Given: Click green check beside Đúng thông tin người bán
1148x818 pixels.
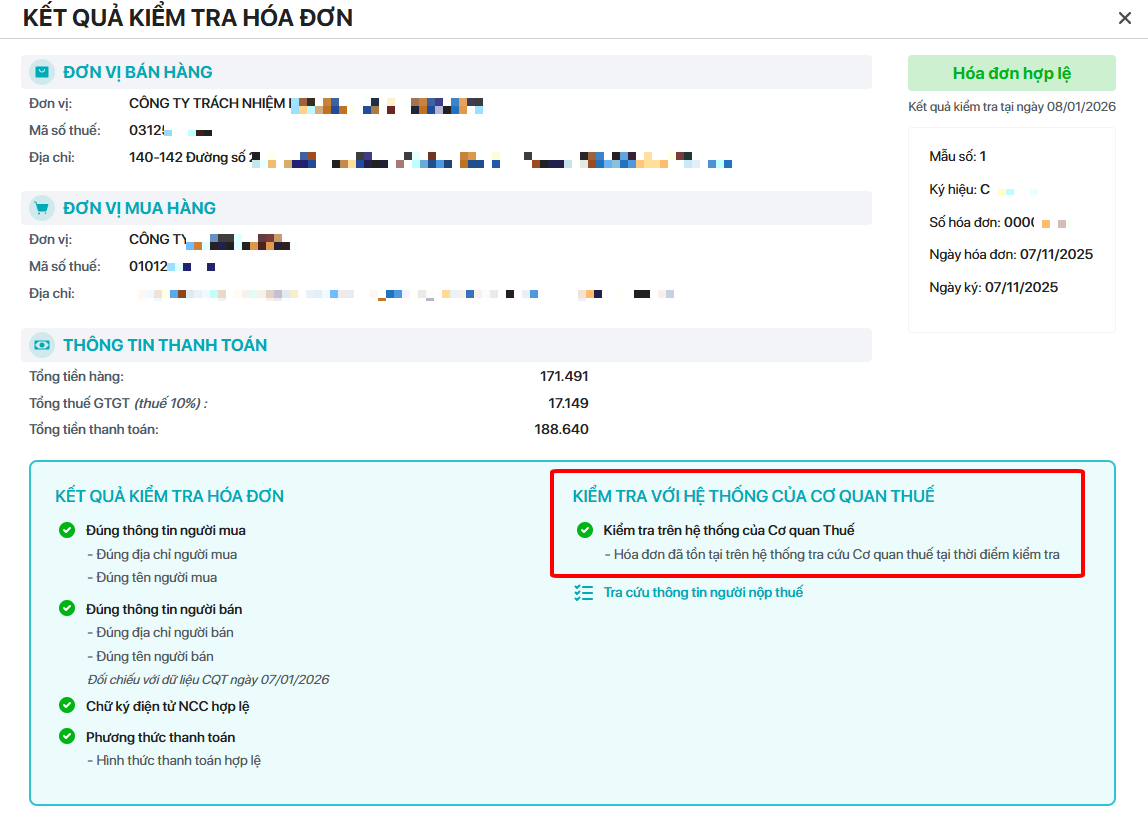Looking at the screenshot, I should point(67,608).
